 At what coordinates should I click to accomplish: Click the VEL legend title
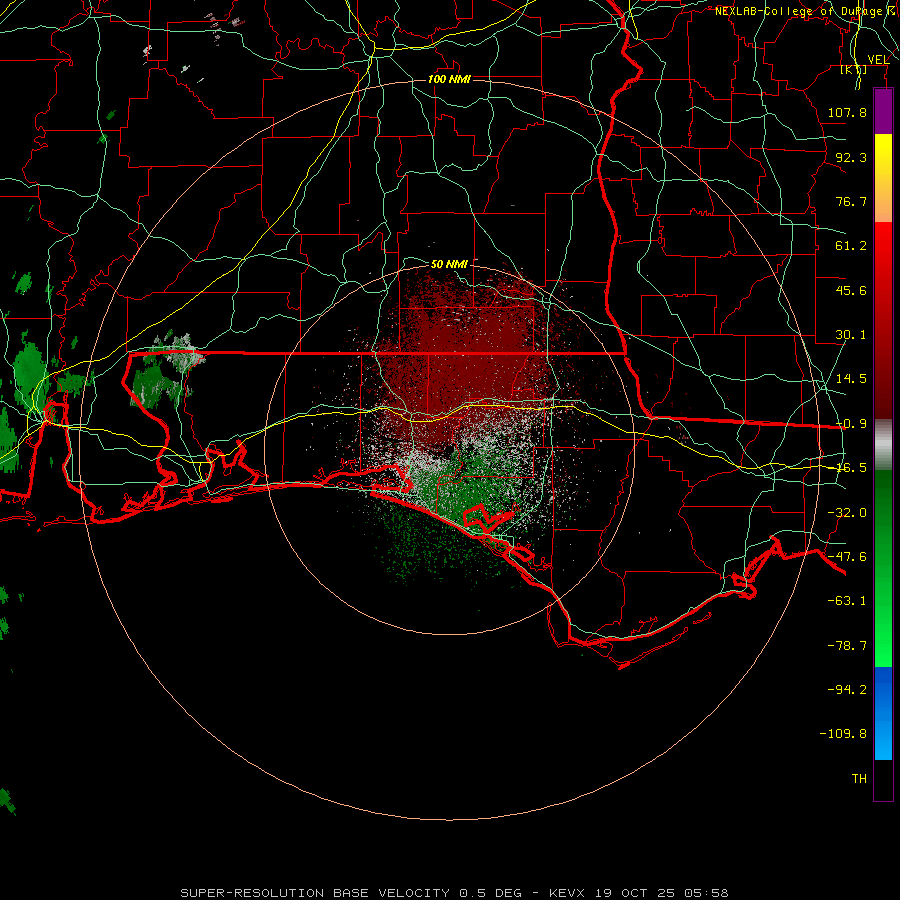878,60
